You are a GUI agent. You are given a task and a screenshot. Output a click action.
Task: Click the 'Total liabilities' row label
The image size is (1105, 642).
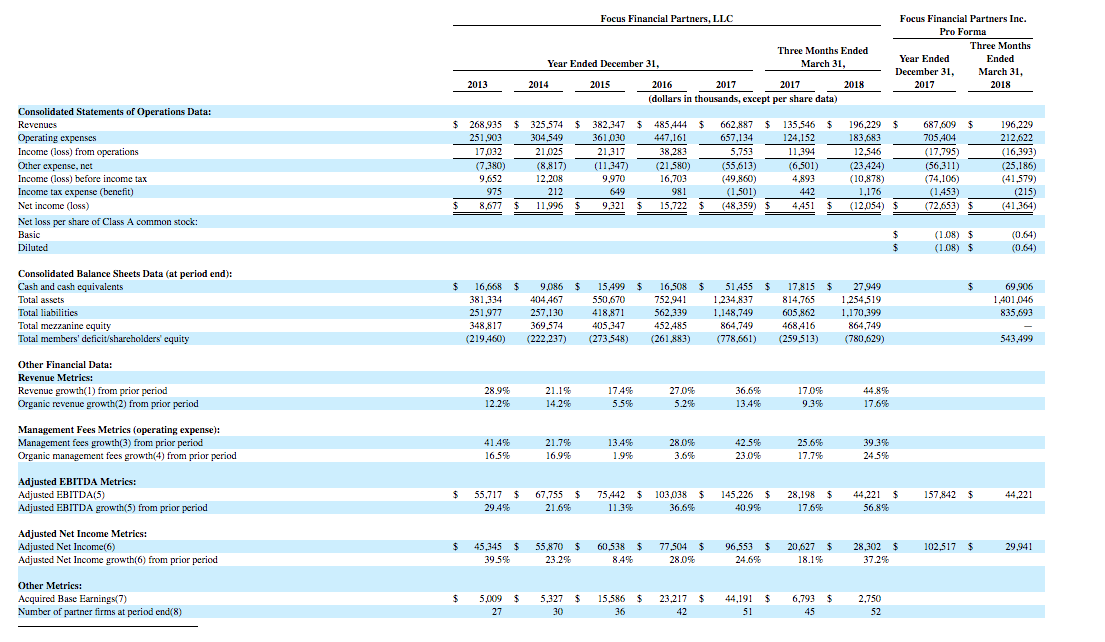[x=48, y=313]
